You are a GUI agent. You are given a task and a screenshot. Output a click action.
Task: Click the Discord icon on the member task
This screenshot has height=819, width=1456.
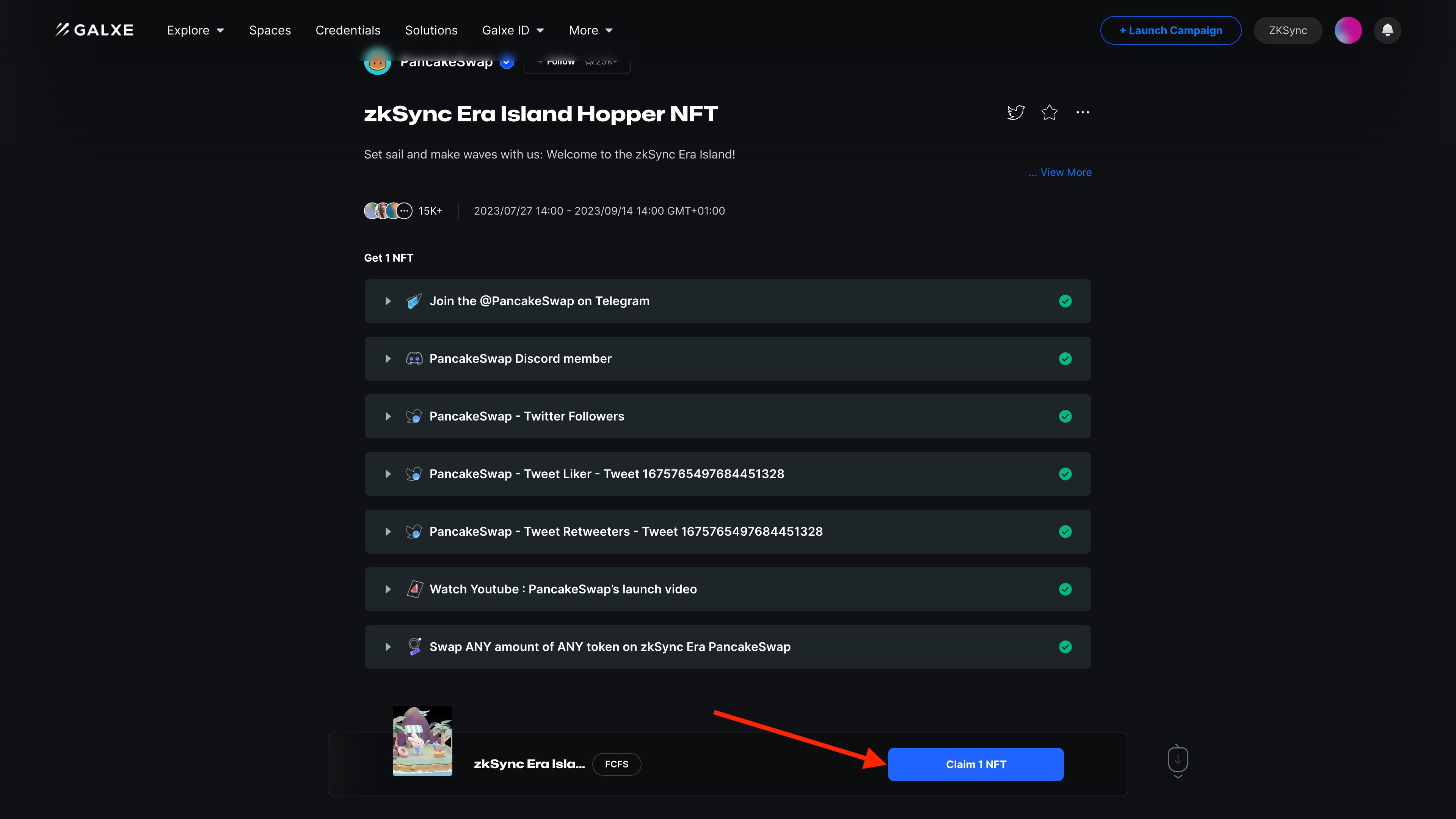[x=414, y=358]
